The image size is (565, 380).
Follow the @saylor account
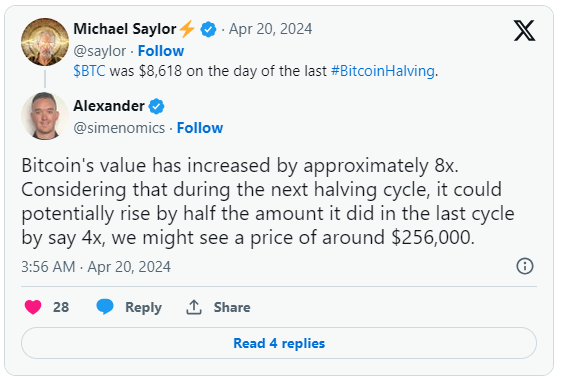(161, 51)
